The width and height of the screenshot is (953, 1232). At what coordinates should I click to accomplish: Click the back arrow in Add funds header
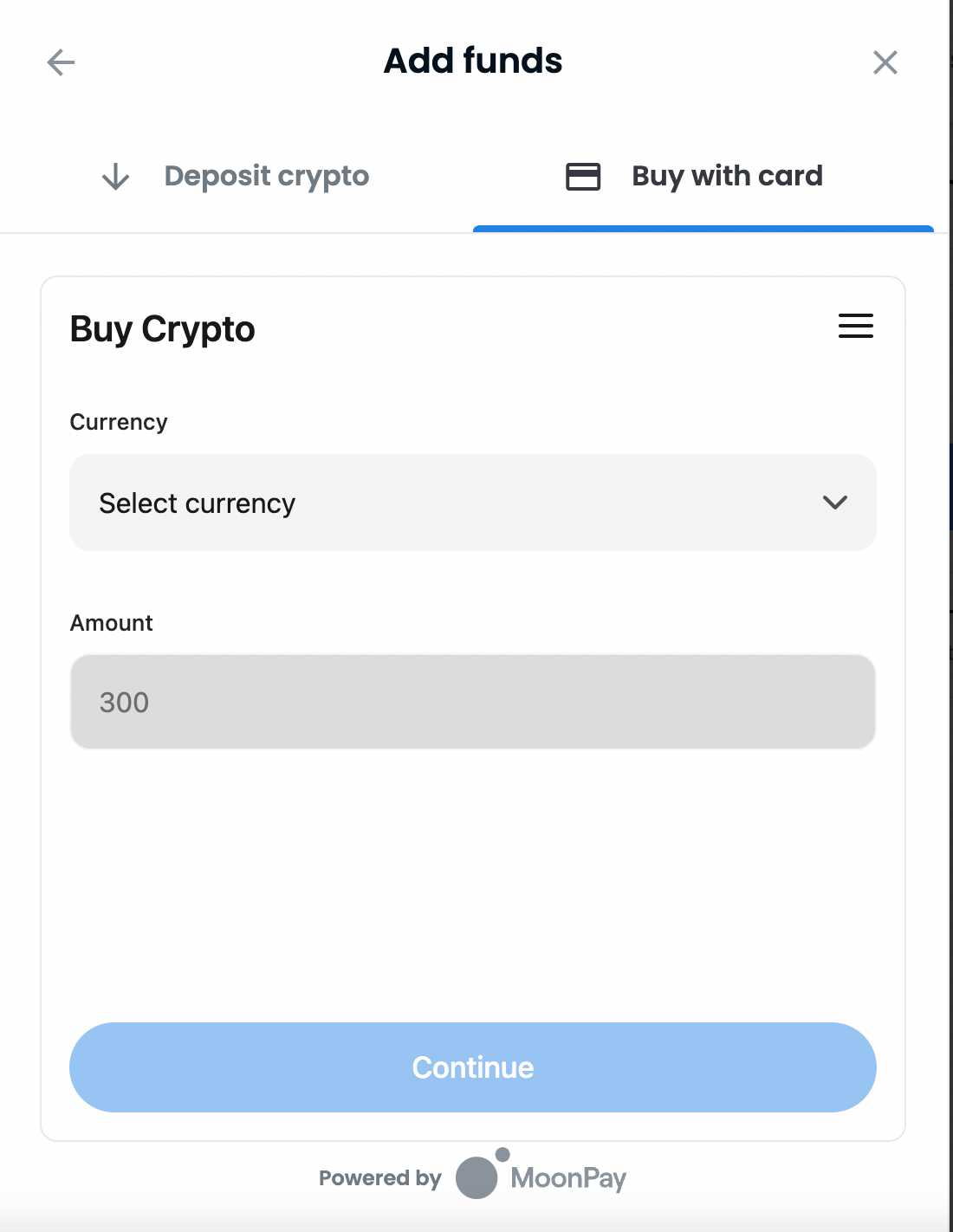pos(59,62)
